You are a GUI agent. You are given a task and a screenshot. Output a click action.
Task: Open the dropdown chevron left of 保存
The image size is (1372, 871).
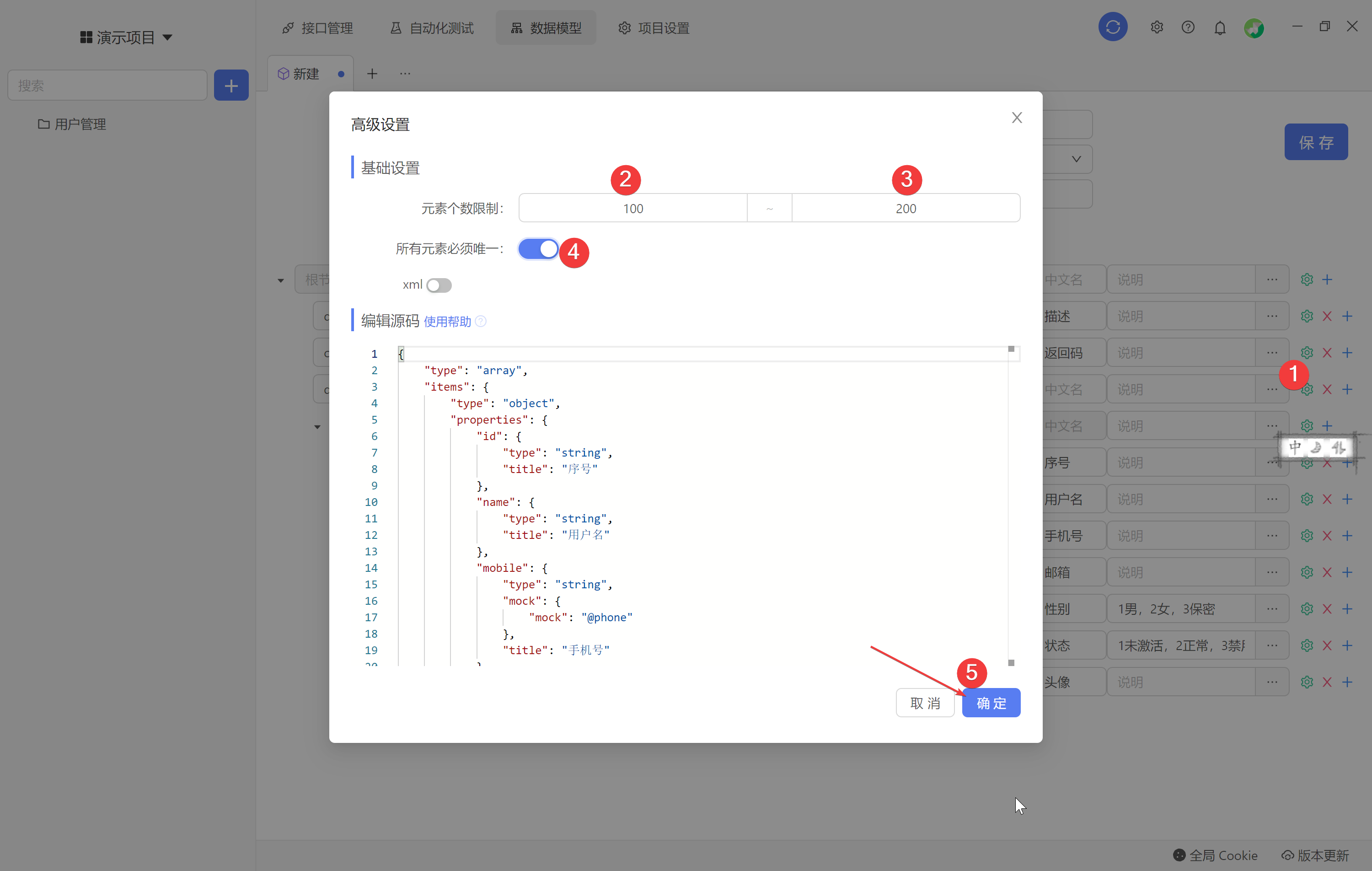pos(1076,159)
